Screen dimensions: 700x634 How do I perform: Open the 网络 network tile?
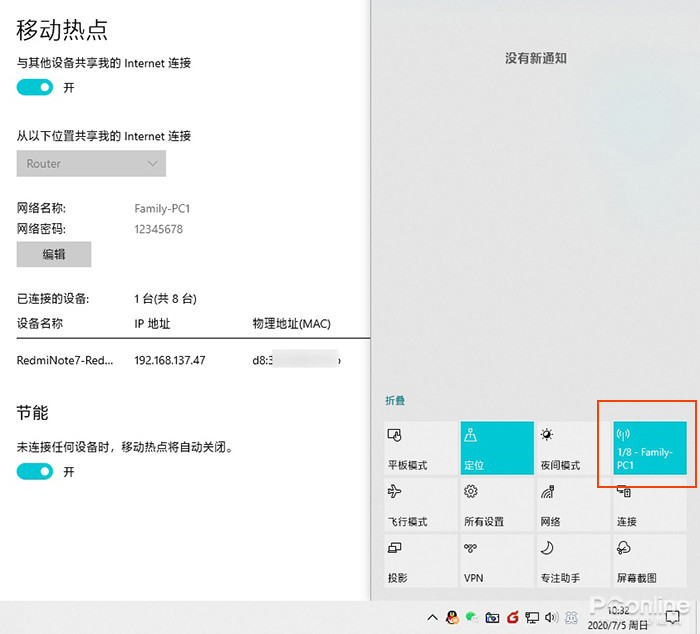tap(573, 505)
